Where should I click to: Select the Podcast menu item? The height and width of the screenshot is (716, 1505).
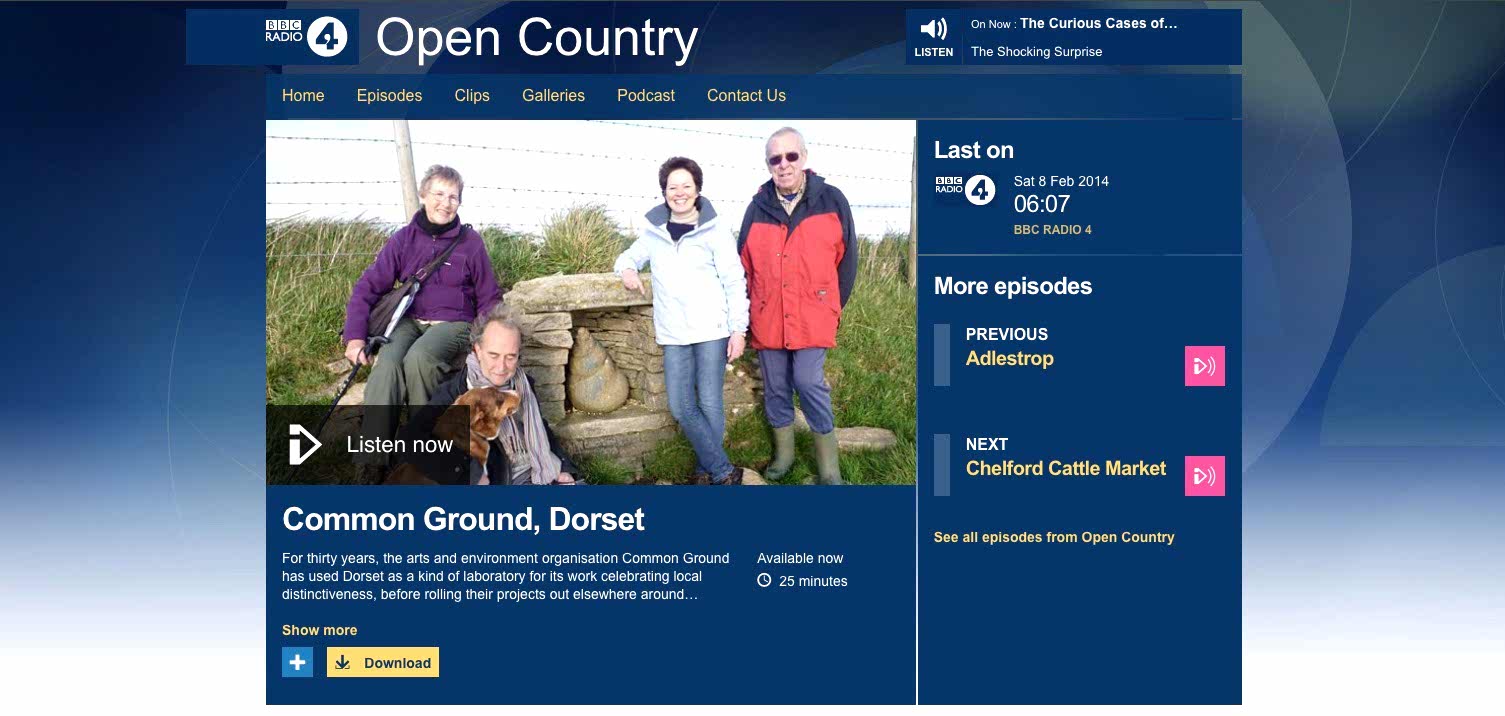coord(646,96)
